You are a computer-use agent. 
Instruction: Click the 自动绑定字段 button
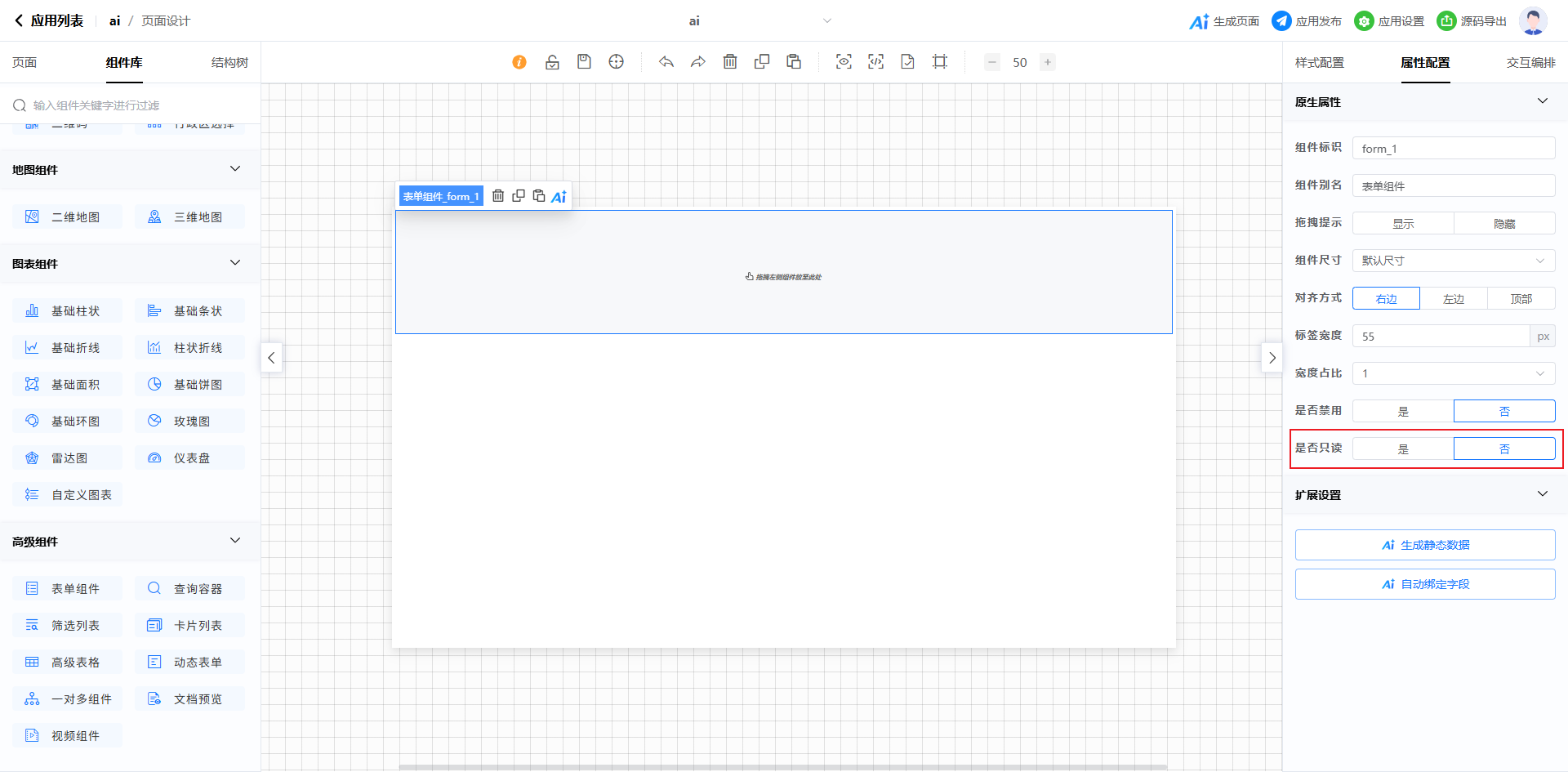pyautogui.click(x=1425, y=584)
